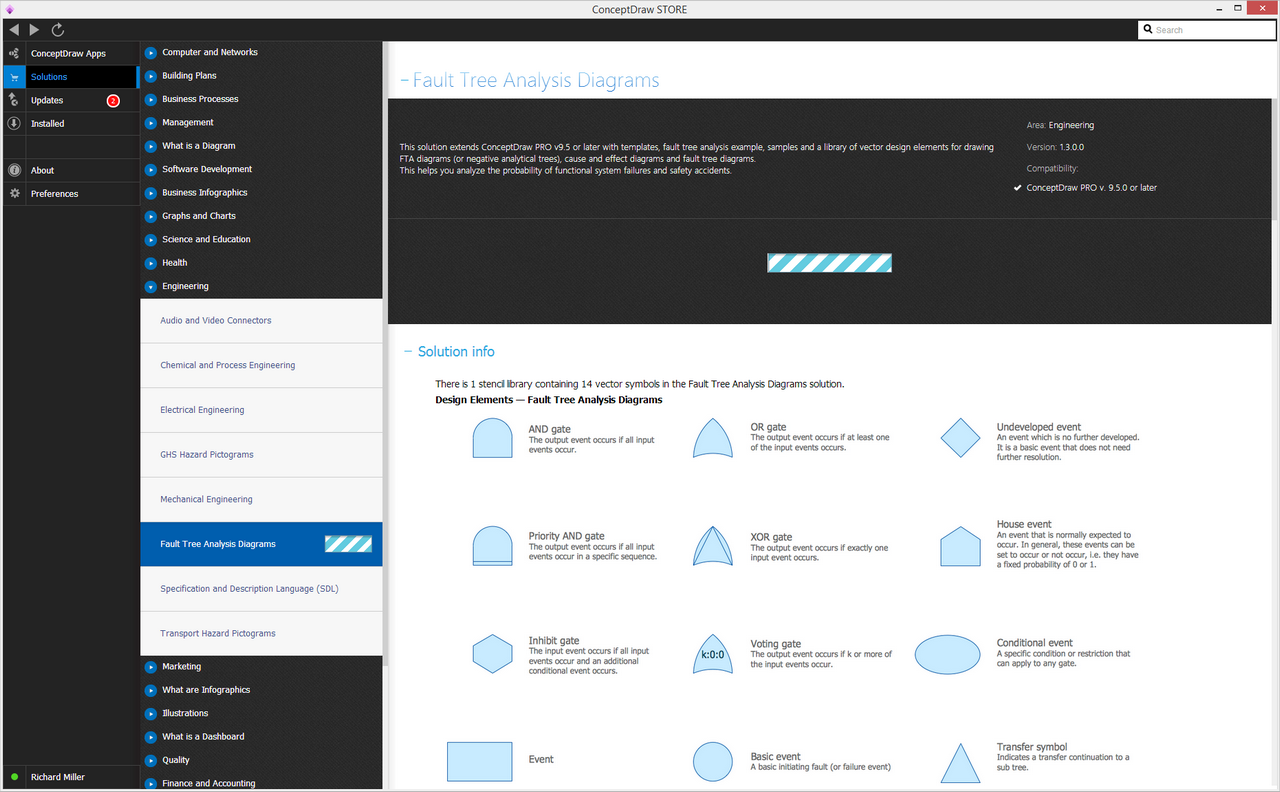The width and height of the screenshot is (1280, 792).
Task: Select the Voting gate k:0:0 icon
Action: point(713,654)
